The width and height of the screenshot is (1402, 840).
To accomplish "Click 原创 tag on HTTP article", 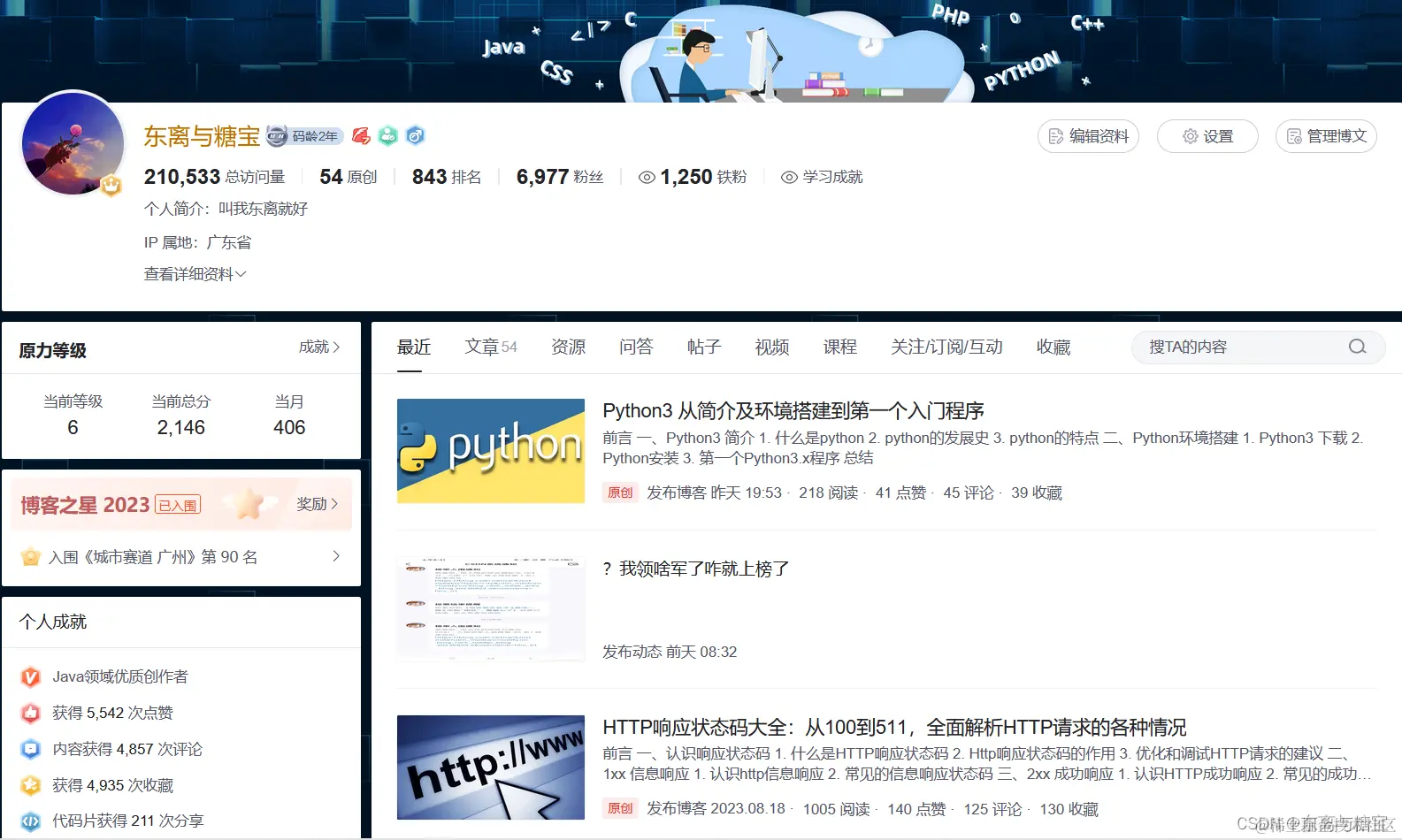I will coord(620,808).
